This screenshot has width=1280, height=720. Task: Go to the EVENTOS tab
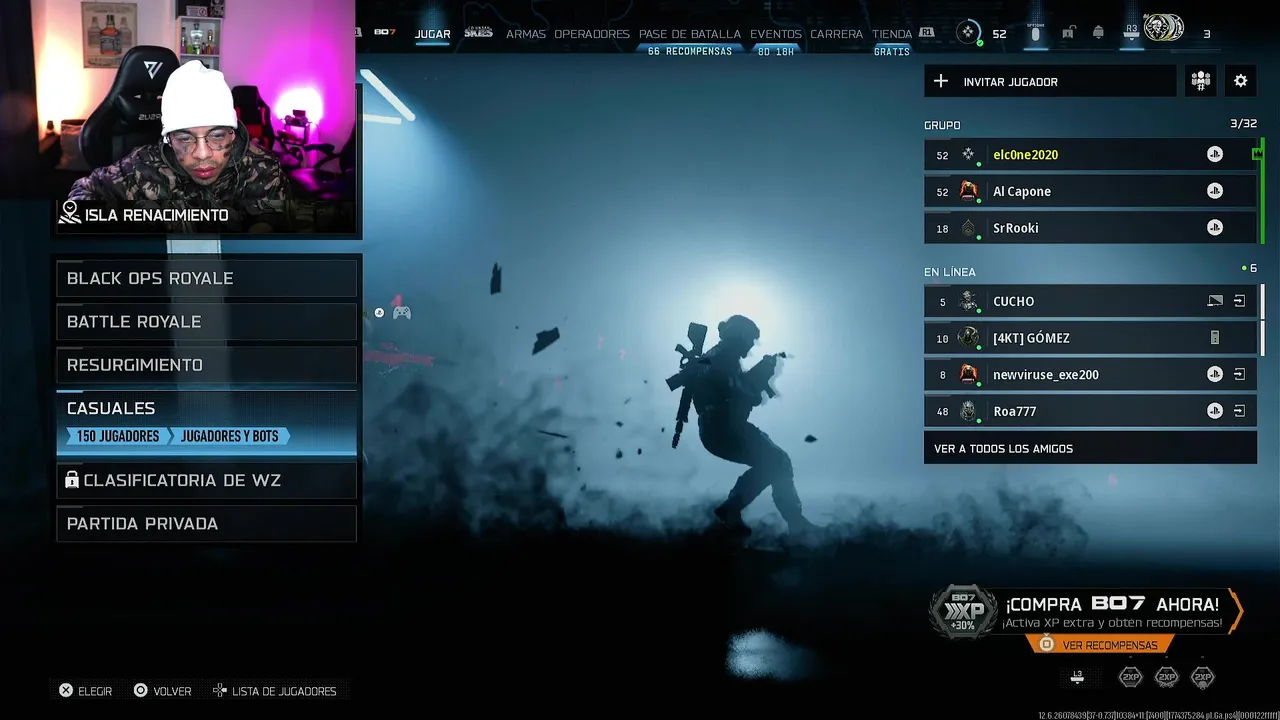point(776,34)
